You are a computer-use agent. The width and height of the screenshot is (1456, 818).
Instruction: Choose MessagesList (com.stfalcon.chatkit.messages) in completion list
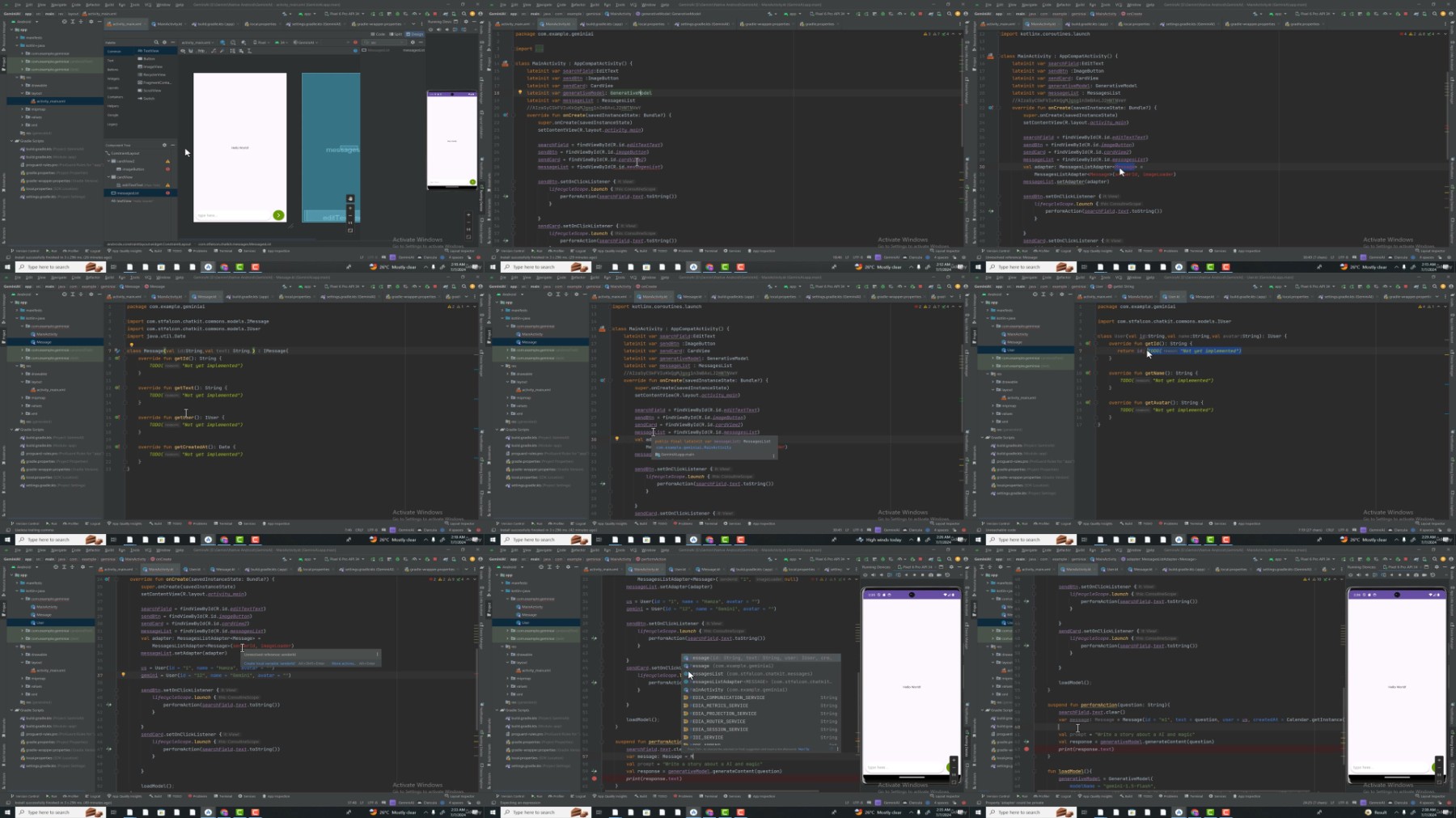point(760,674)
